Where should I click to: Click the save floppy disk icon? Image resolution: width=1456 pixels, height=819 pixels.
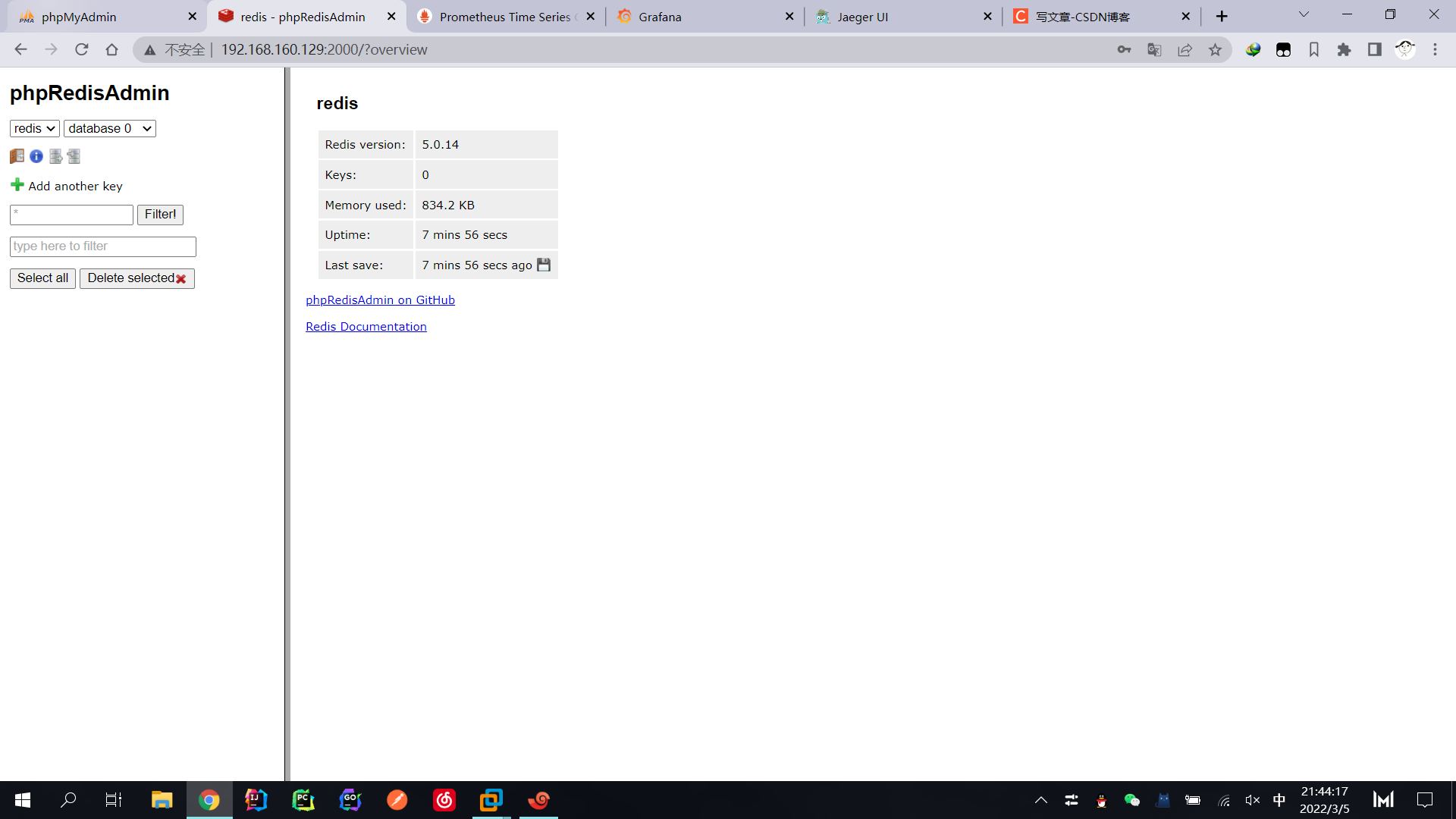point(544,265)
